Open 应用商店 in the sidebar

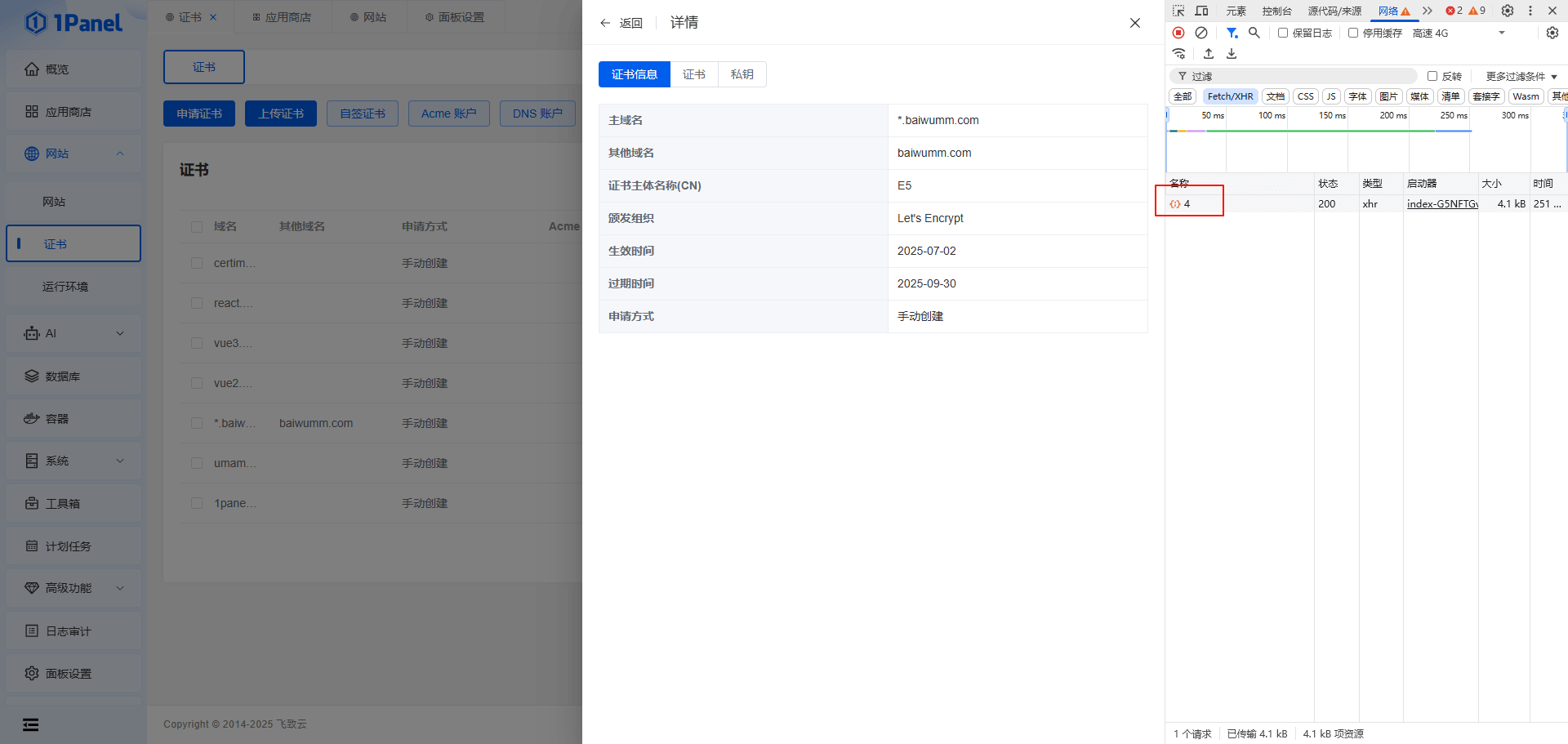[73, 112]
